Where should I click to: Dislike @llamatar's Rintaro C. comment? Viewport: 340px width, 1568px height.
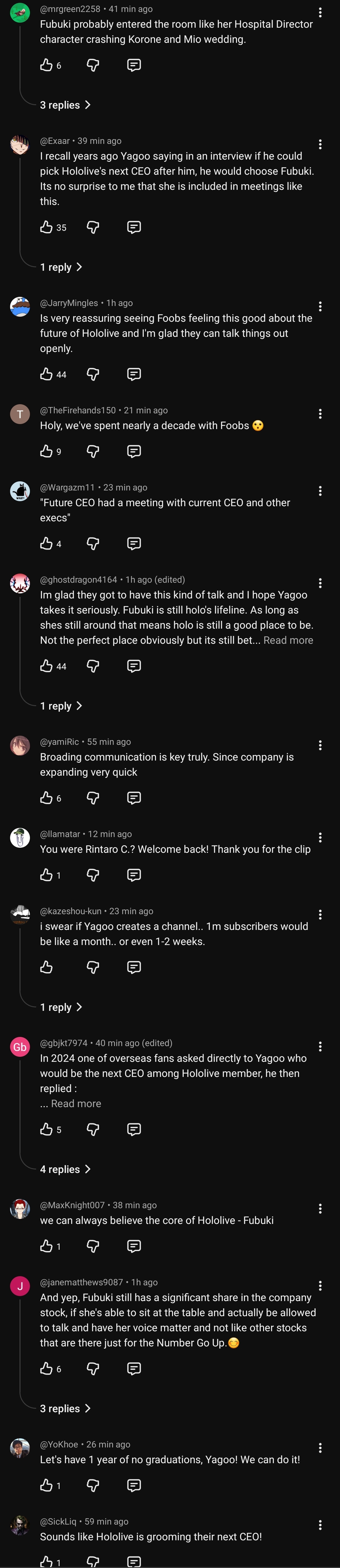tap(93, 875)
